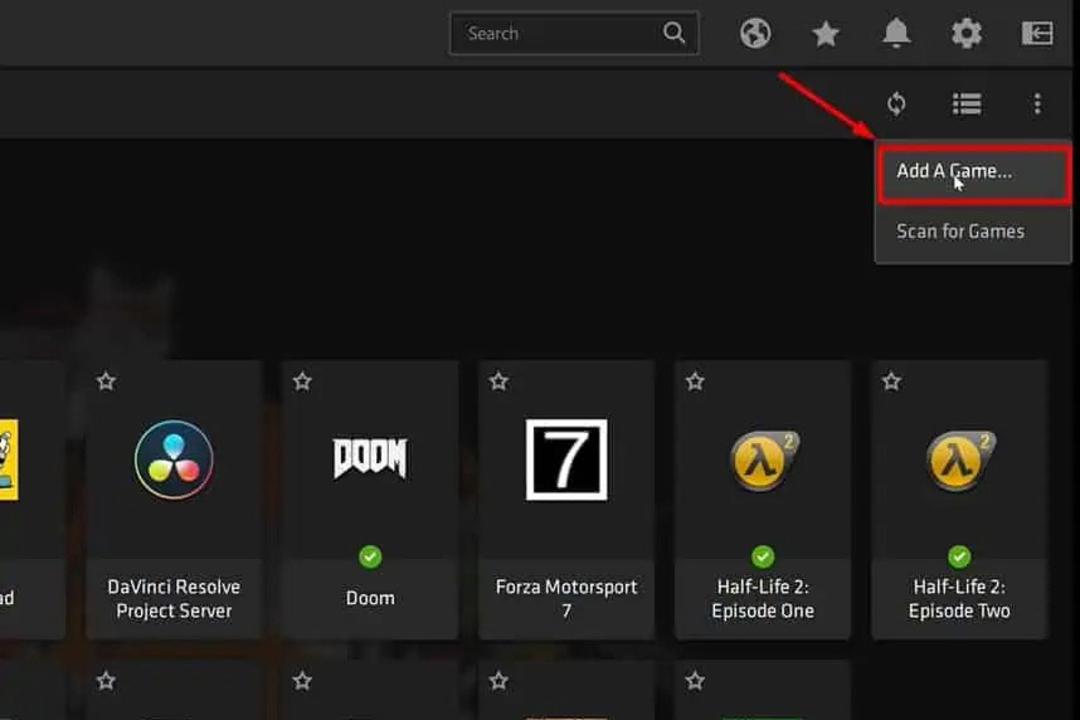Favorite DaVinci Resolve Project Server tile
1080x720 pixels.
106,381
